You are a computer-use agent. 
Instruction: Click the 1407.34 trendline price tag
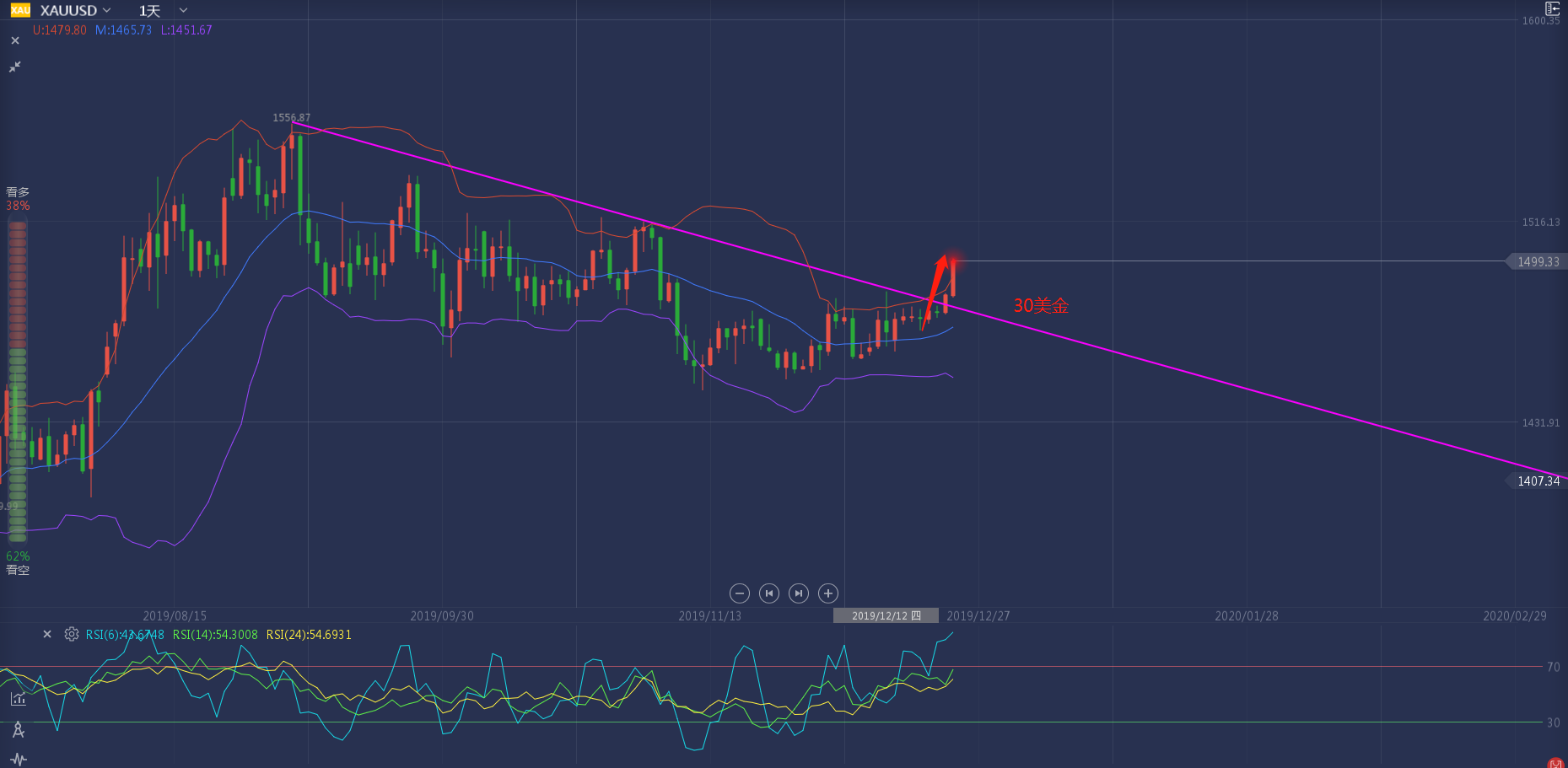(1536, 481)
